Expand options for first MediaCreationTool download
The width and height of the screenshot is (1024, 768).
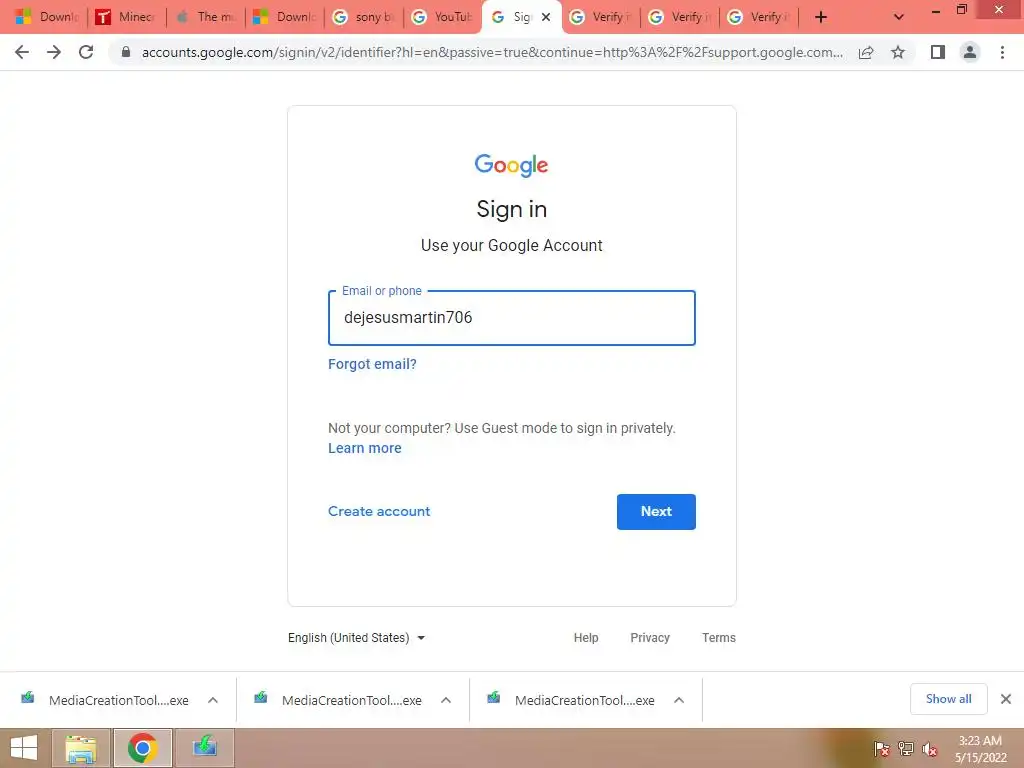pyautogui.click(x=213, y=700)
